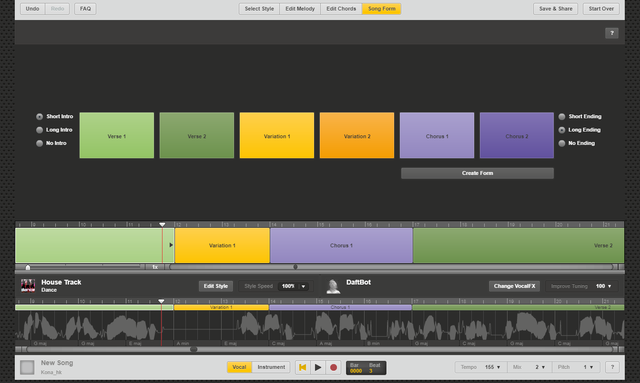This screenshot has height=383, width=640.
Task: Click the rewind to start button
Action: point(302,367)
